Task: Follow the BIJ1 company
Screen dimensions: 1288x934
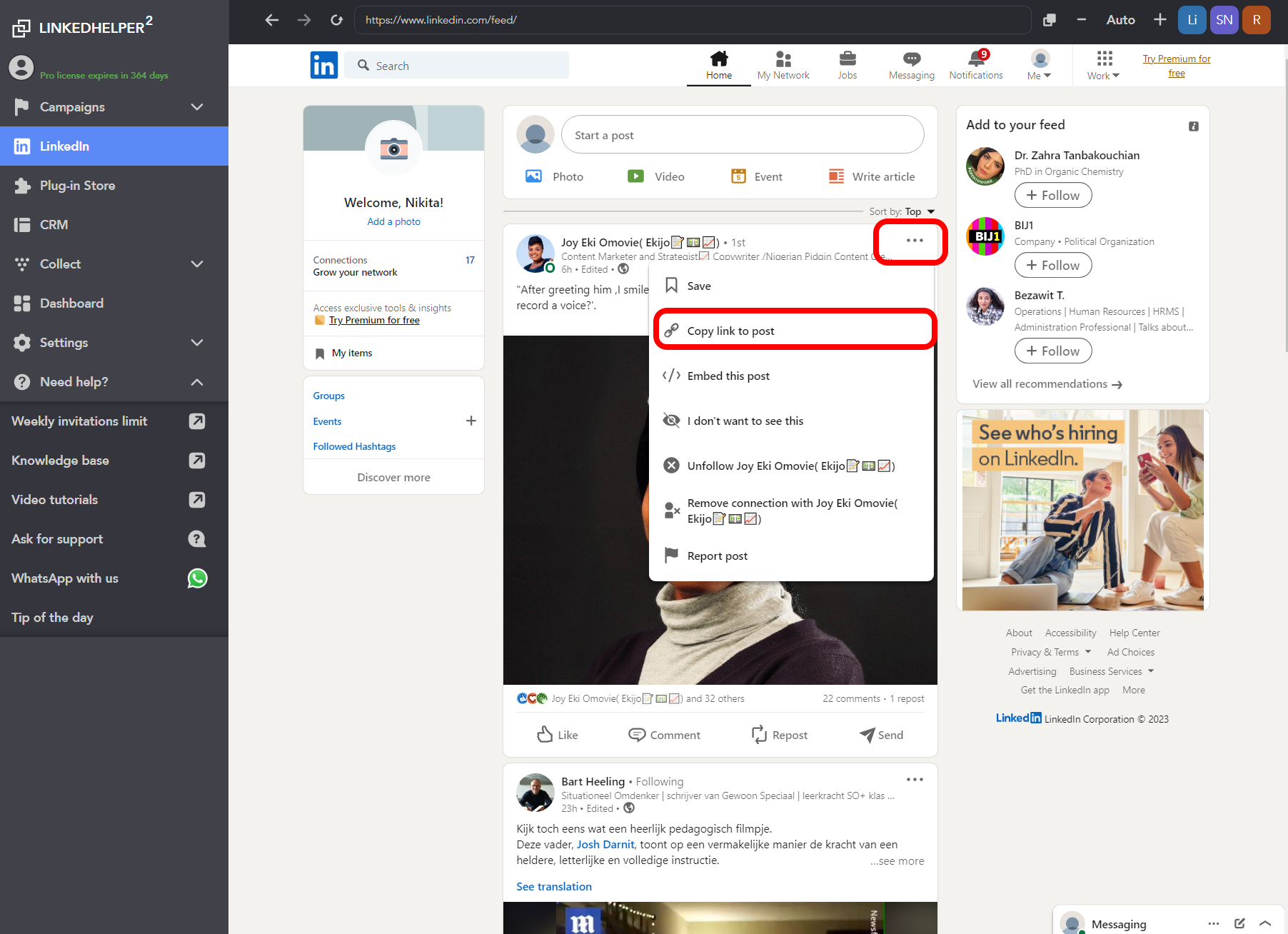Action: point(1052,266)
